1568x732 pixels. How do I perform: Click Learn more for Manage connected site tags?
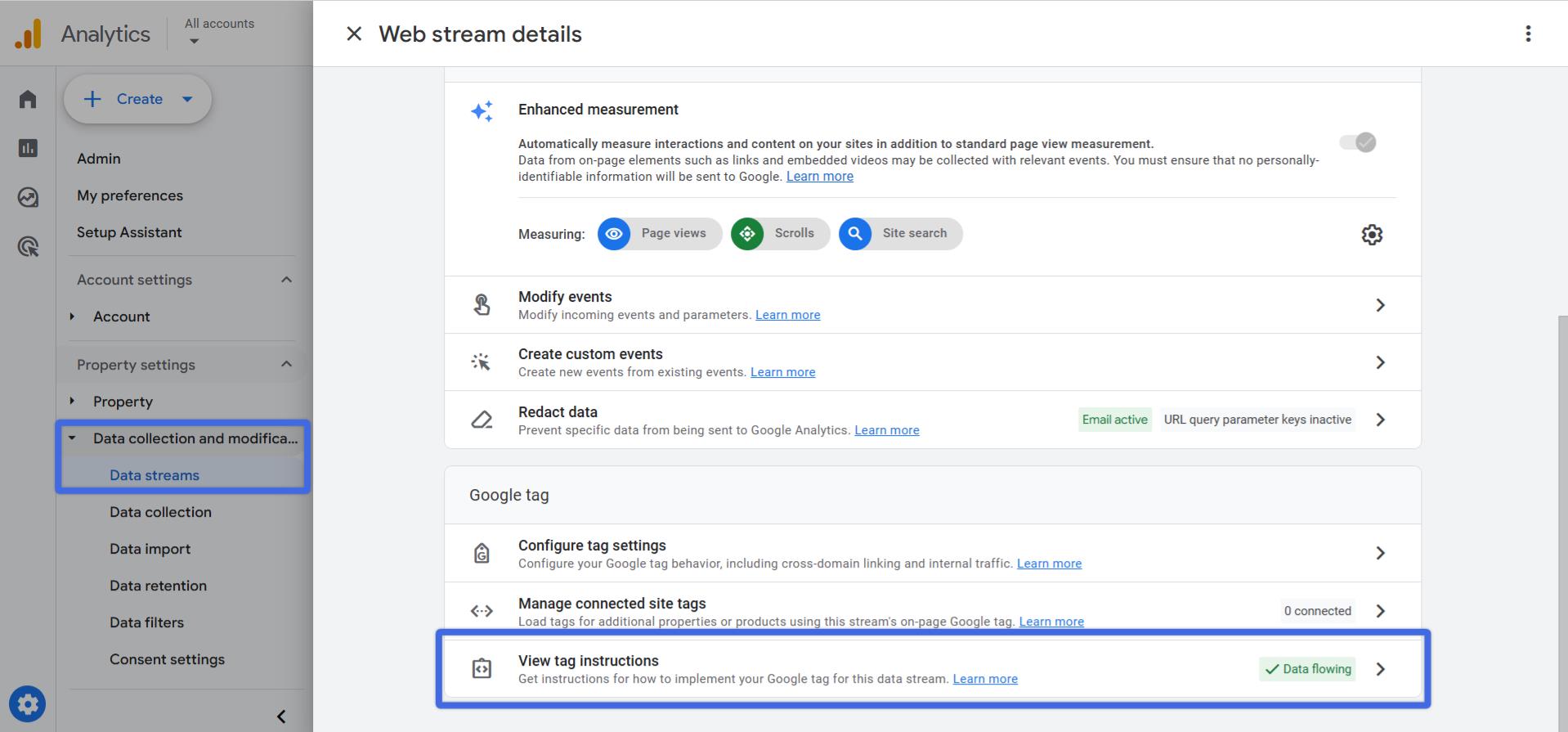tap(1051, 622)
